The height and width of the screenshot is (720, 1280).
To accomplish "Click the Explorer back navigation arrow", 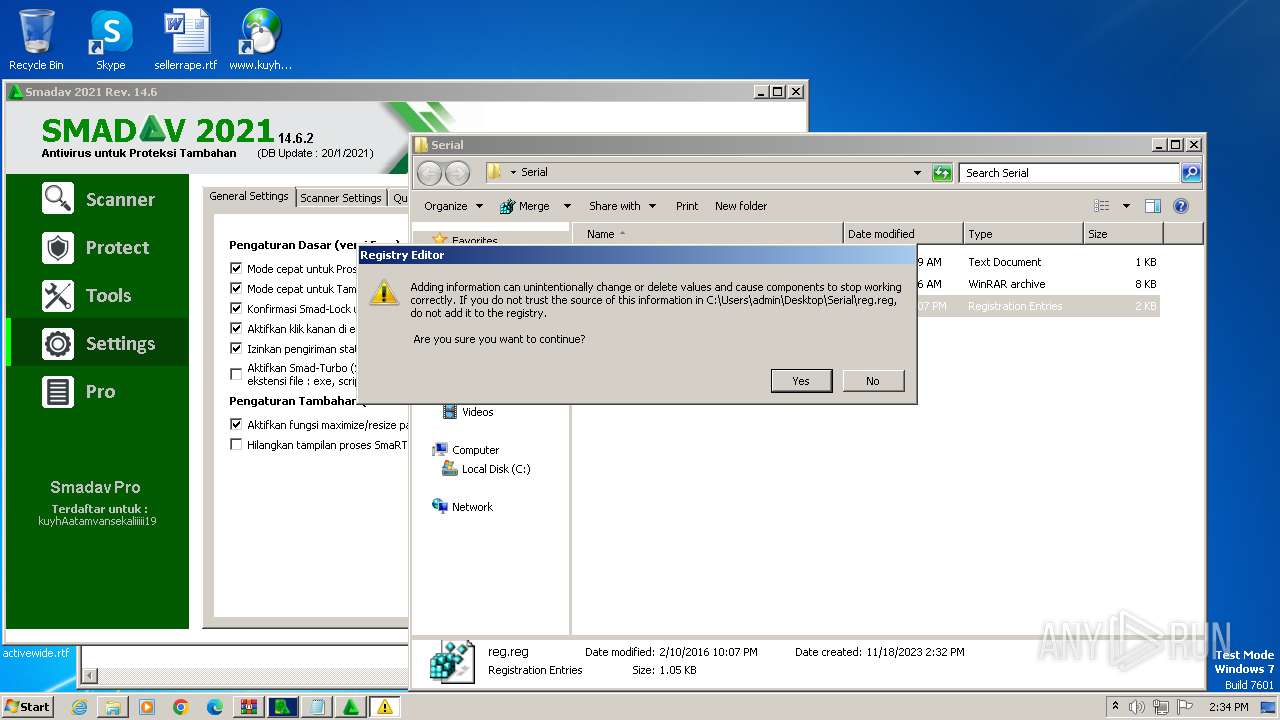I will 429,173.
